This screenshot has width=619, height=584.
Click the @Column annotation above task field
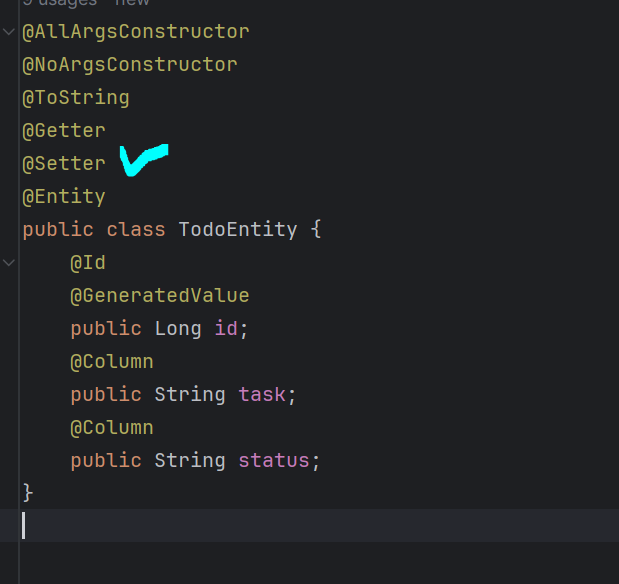coord(112,361)
